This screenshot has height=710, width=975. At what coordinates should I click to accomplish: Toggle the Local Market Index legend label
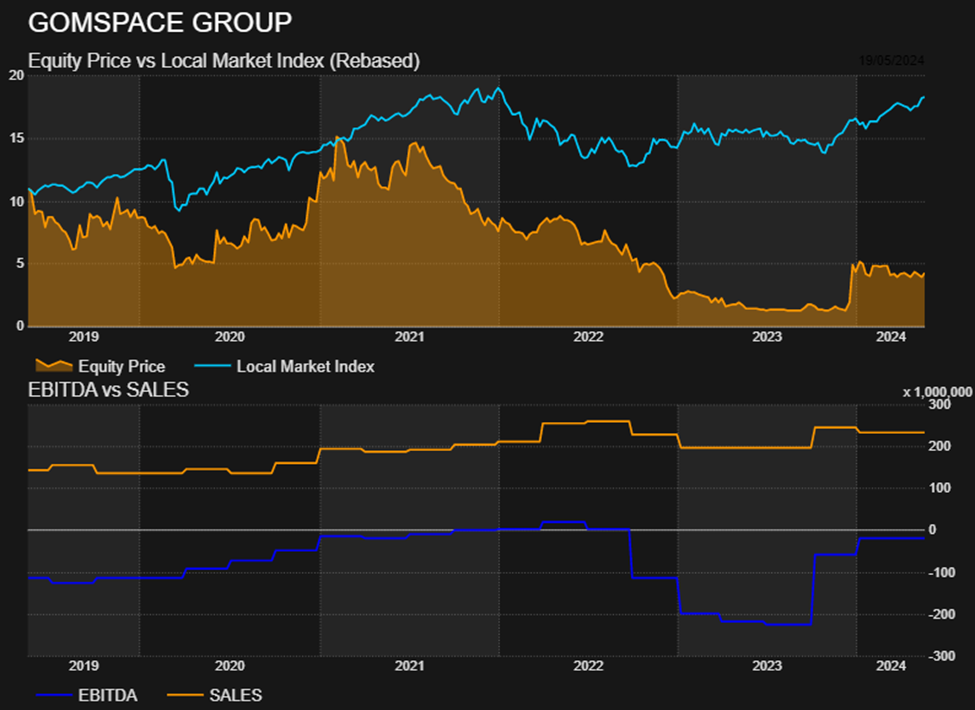[x=305, y=367]
